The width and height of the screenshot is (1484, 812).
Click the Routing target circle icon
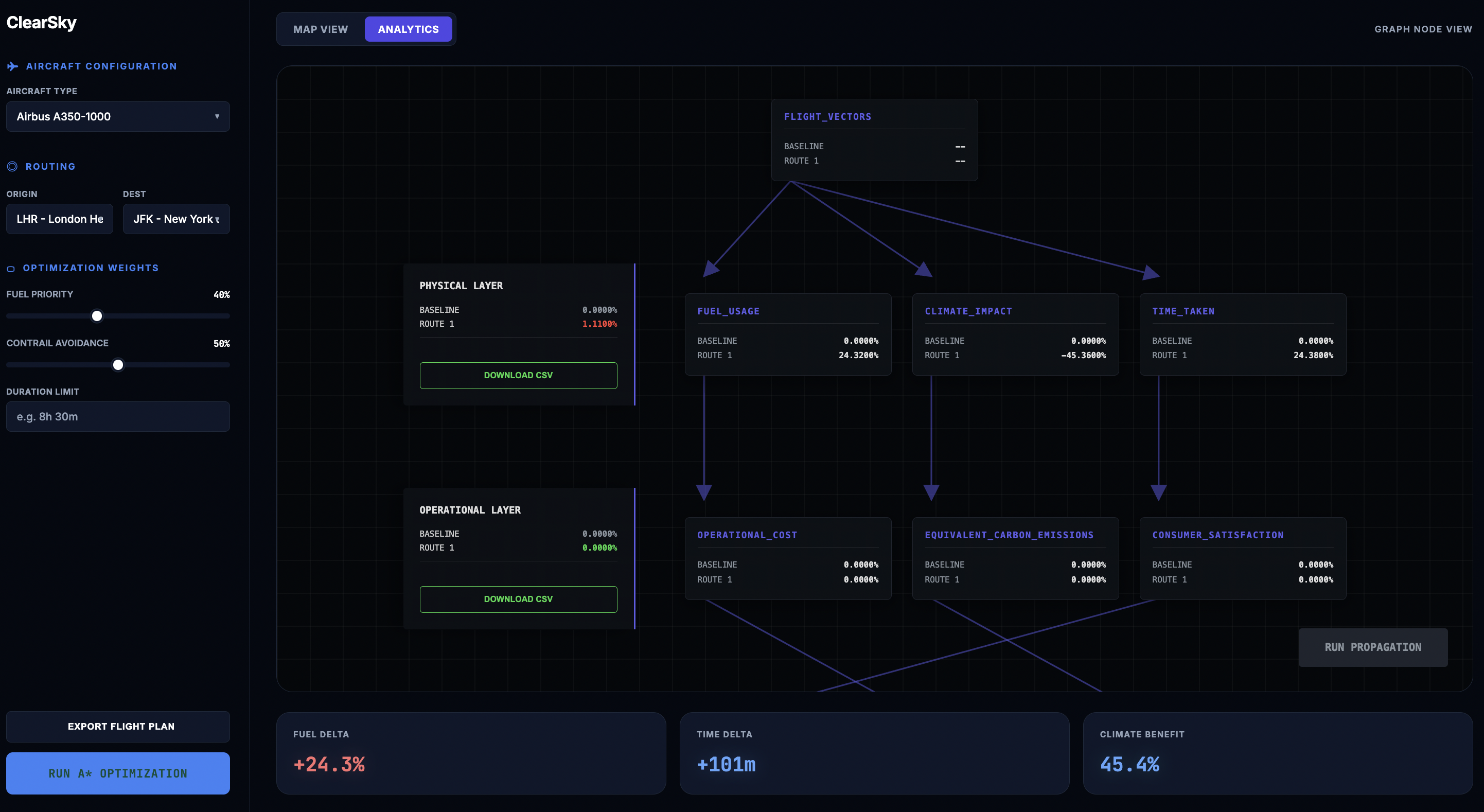[x=12, y=167]
